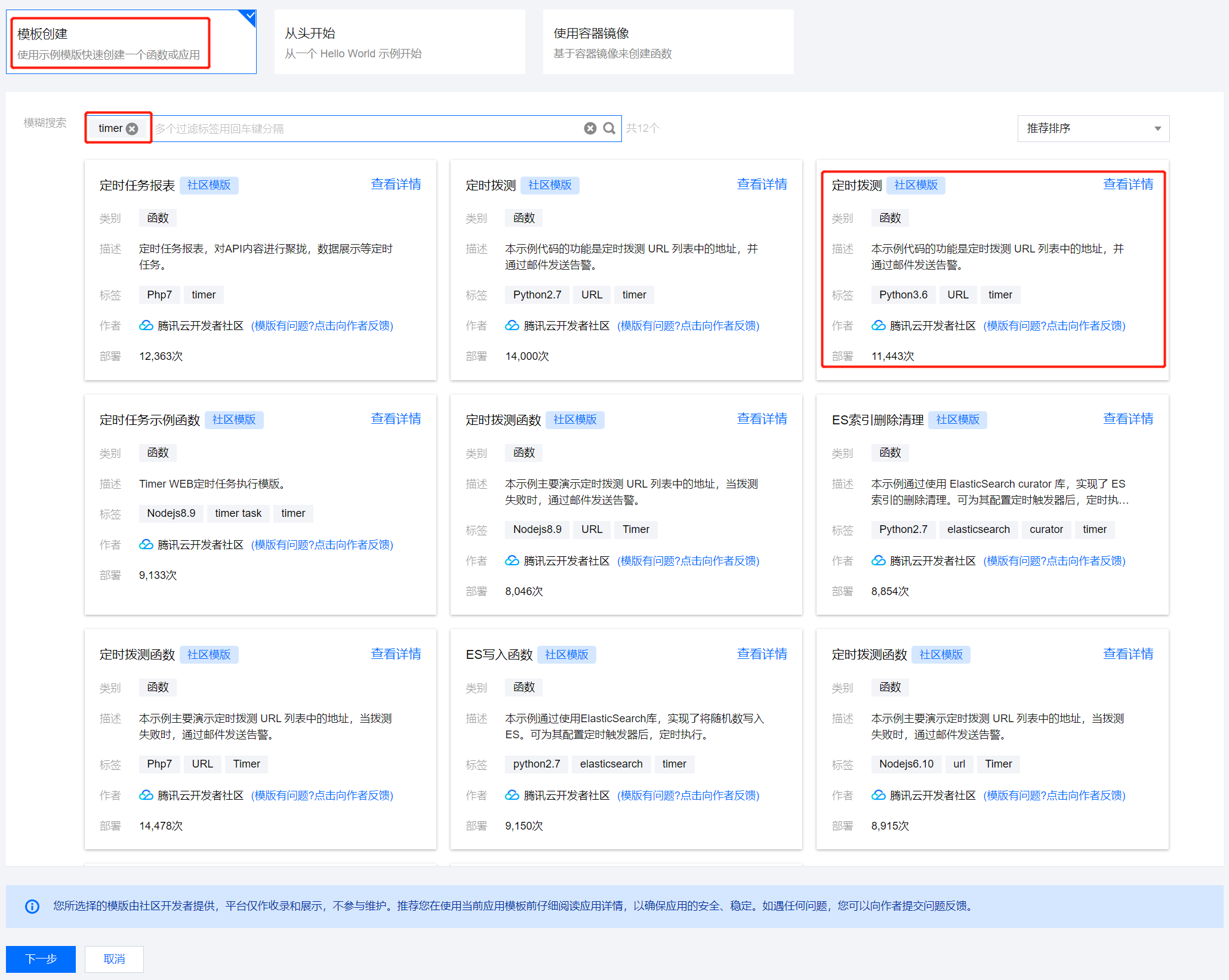The image size is (1229, 980).
Task: Click the Python3.6 tag
Action: [x=904, y=295]
